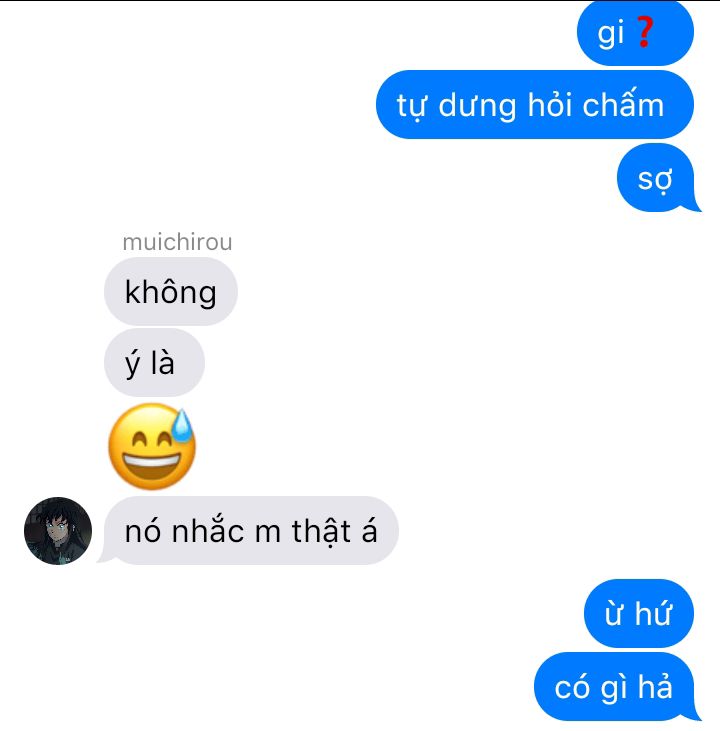Viewport: 720px width, 731px height.
Task: Click the word "thật" in gray bubble
Action: [321, 531]
